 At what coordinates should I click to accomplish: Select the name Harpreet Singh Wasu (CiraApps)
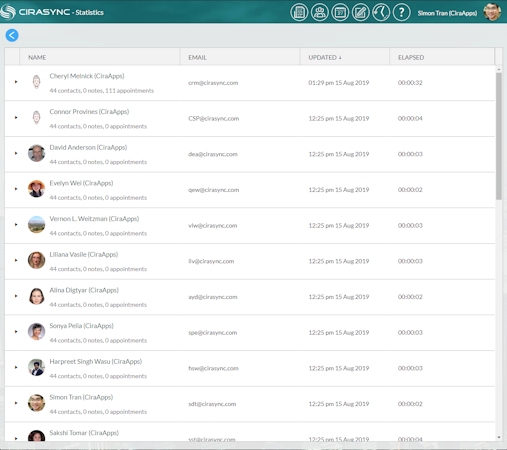click(x=96, y=361)
